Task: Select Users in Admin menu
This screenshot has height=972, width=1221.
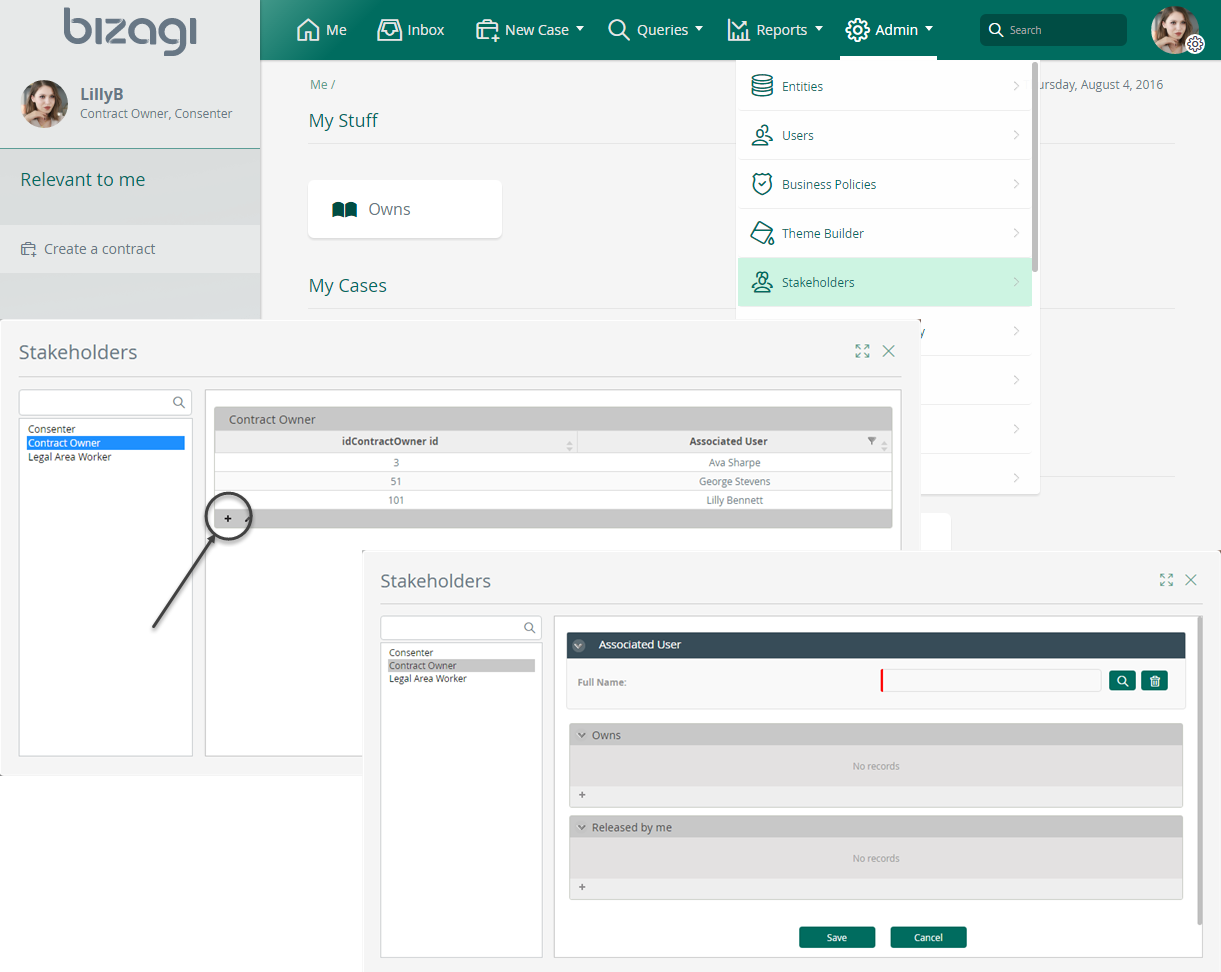Action: [885, 135]
